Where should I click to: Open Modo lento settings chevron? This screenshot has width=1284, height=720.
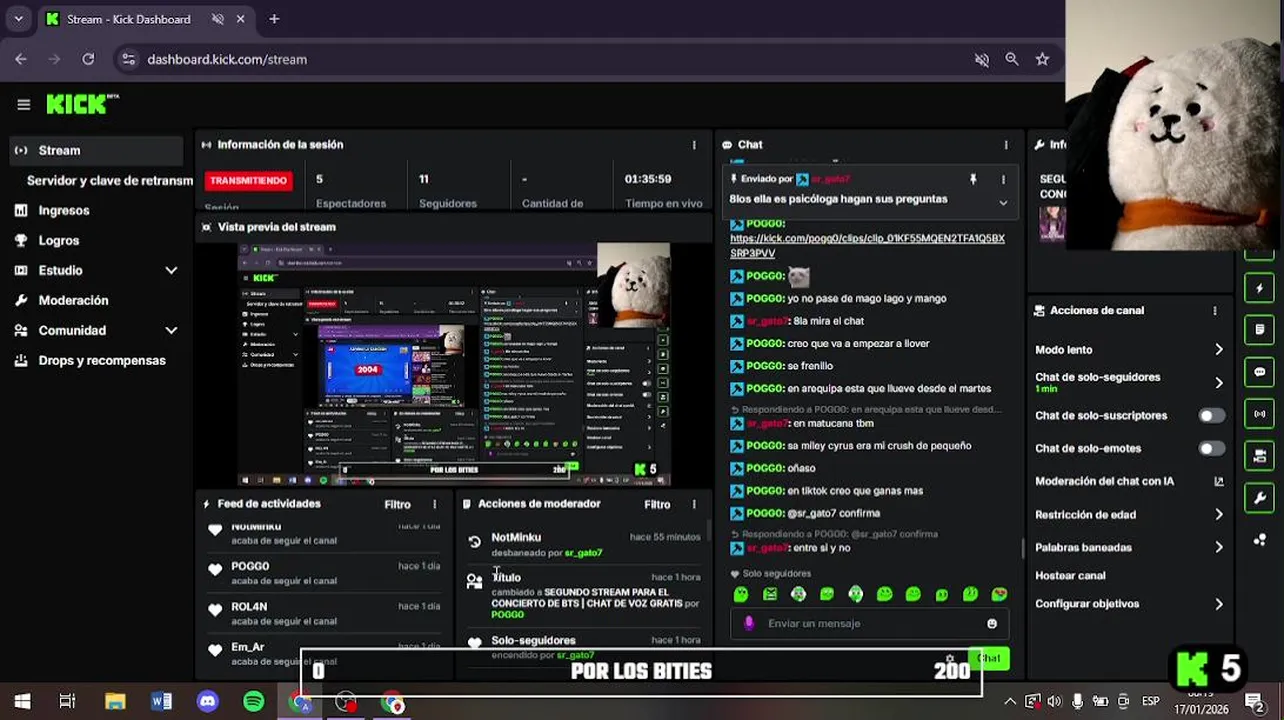point(1219,350)
